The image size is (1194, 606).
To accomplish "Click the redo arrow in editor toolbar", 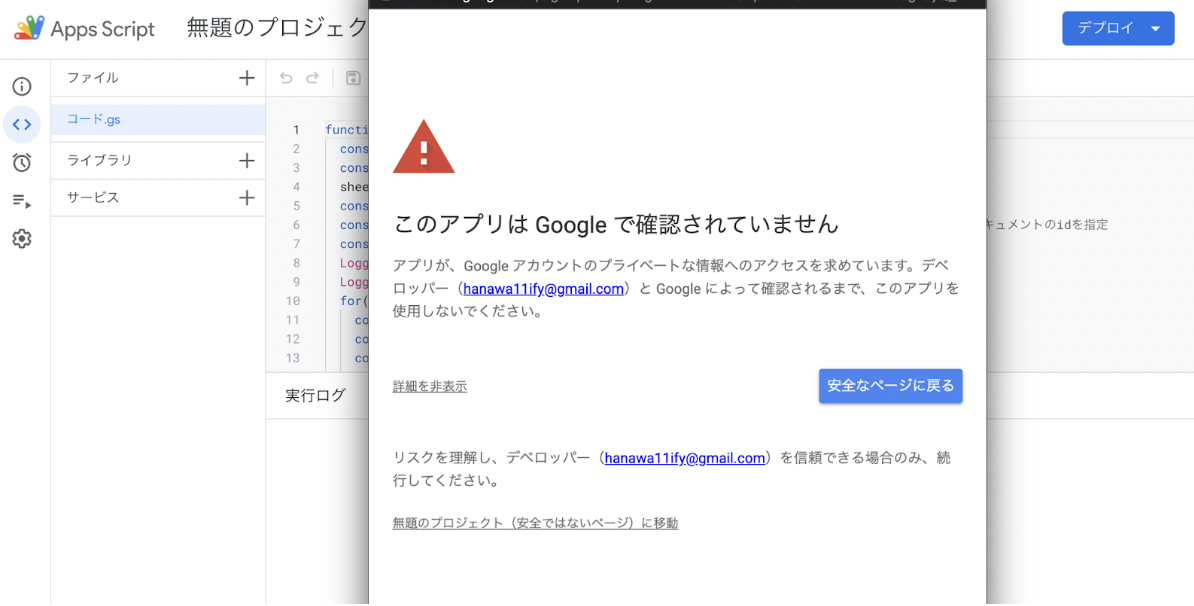I will [x=313, y=78].
